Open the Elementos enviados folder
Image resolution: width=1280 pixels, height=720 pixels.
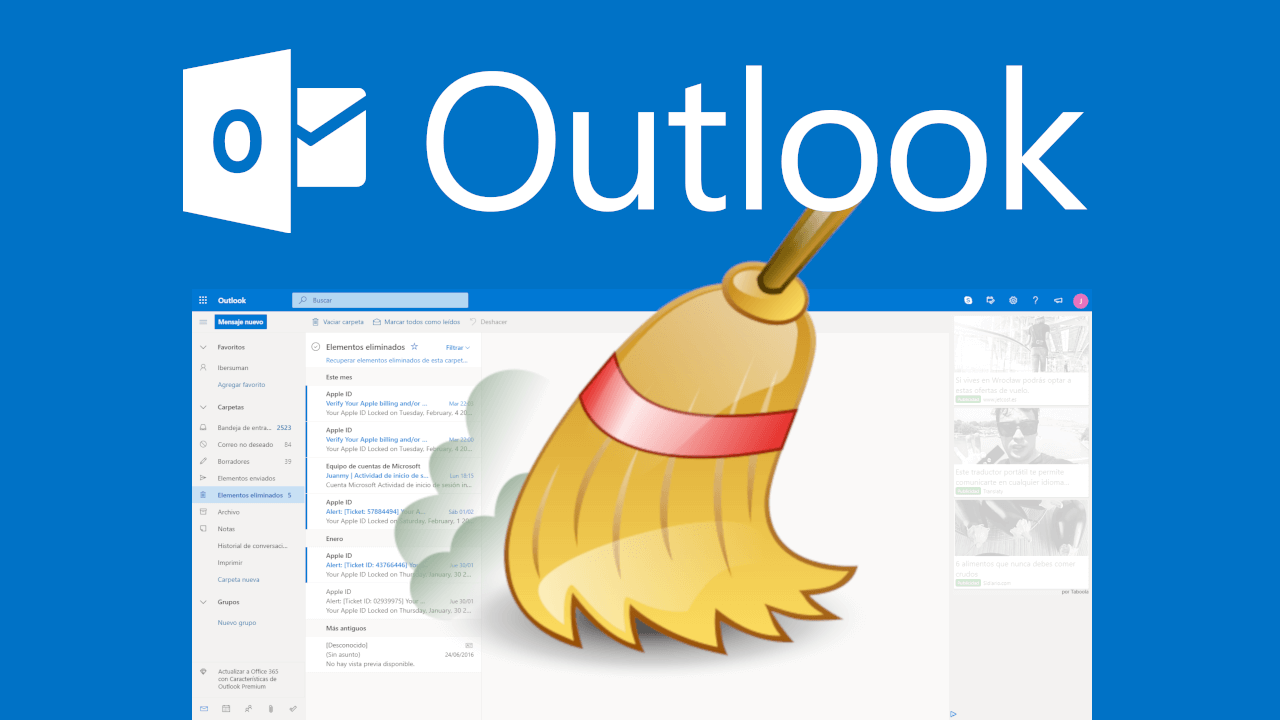(249, 478)
